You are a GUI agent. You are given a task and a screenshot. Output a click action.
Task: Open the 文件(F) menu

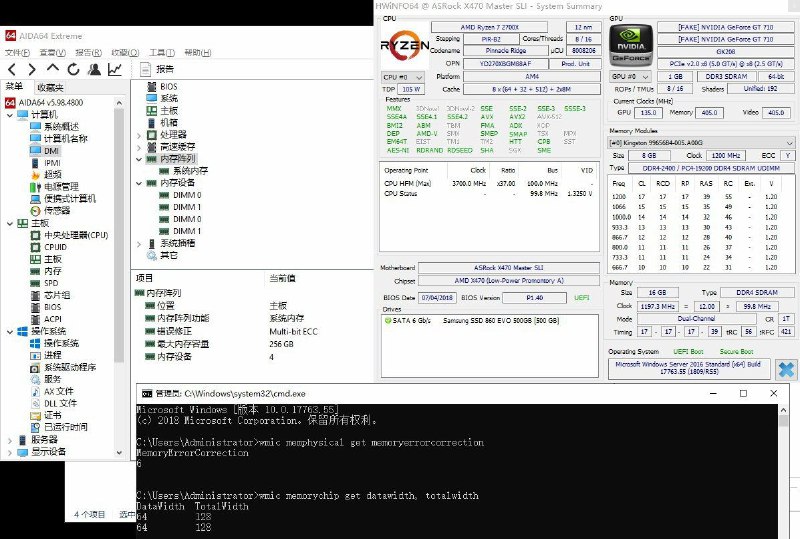point(17,53)
